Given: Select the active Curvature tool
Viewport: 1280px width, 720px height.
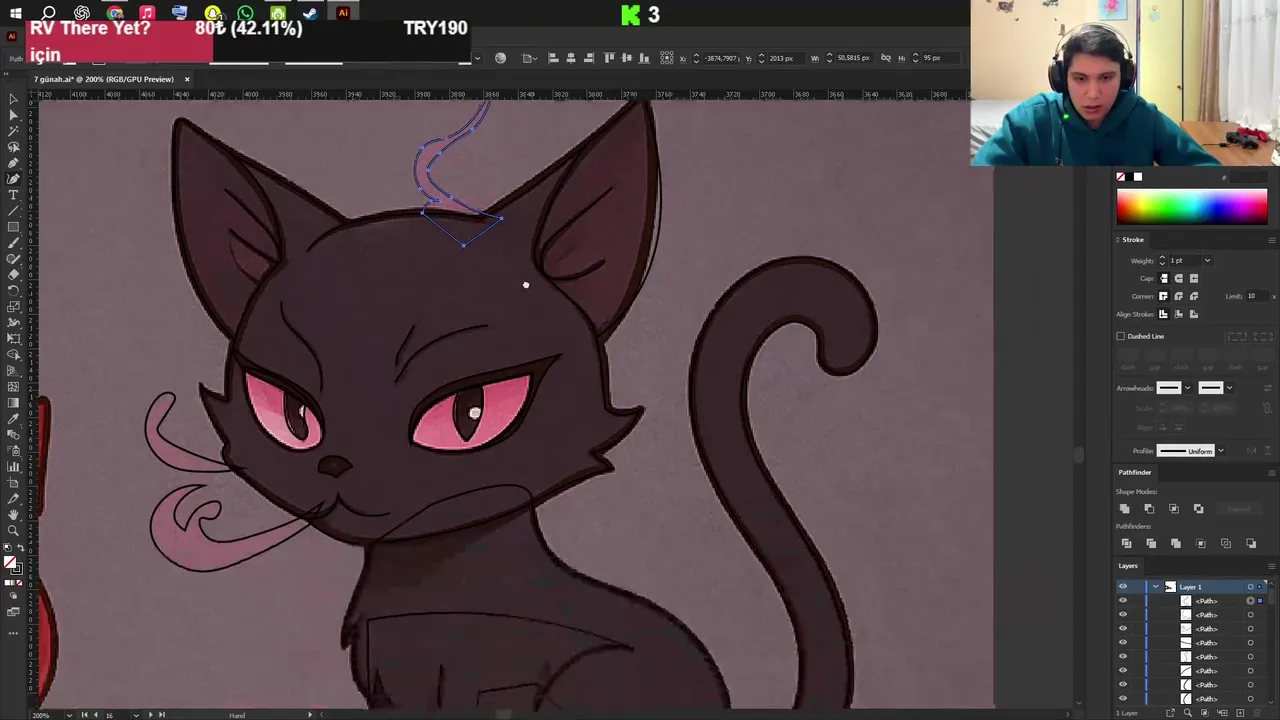Looking at the screenshot, I should pyautogui.click(x=13, y=179).
